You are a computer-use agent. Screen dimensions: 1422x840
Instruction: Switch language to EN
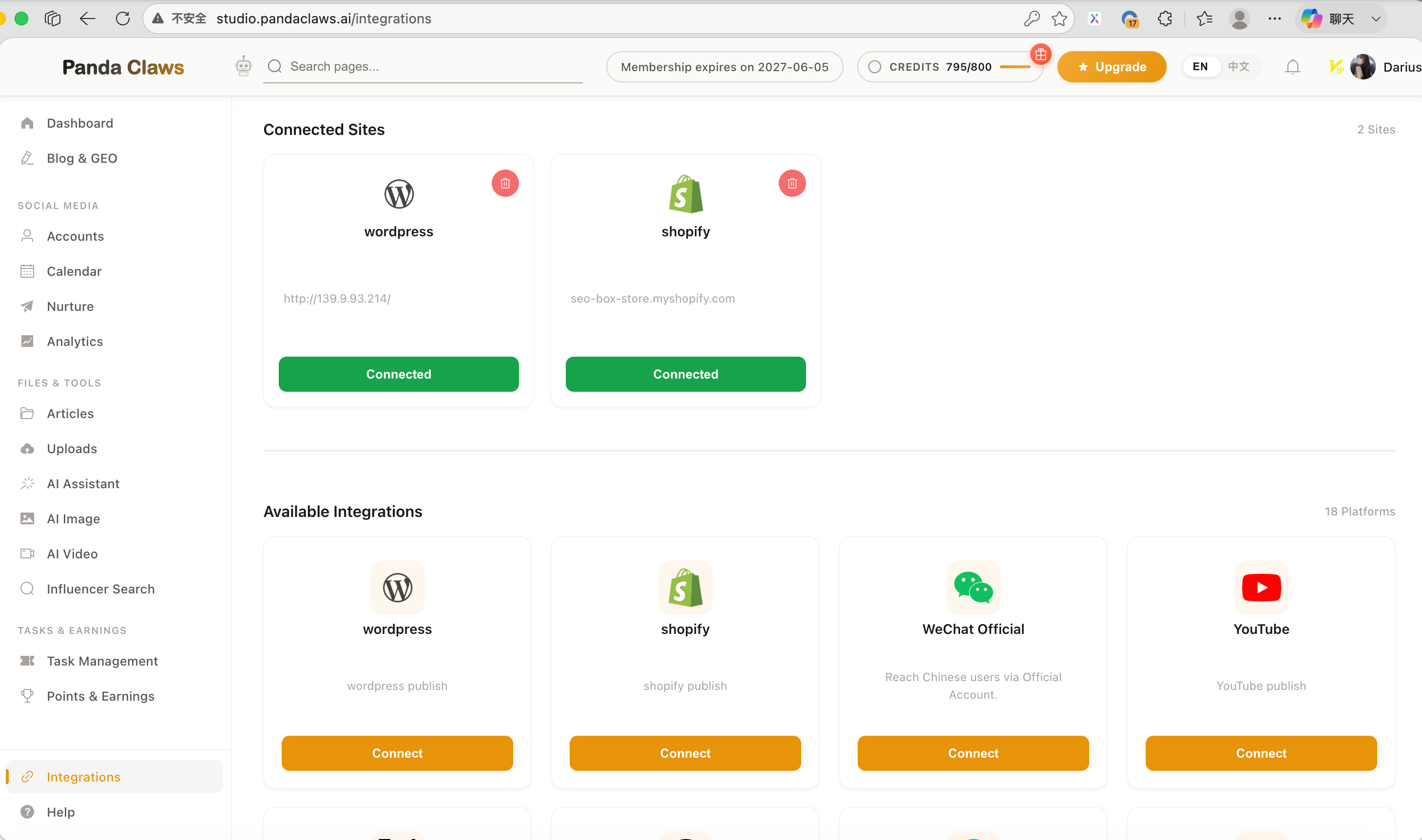tap(1200, 67)
